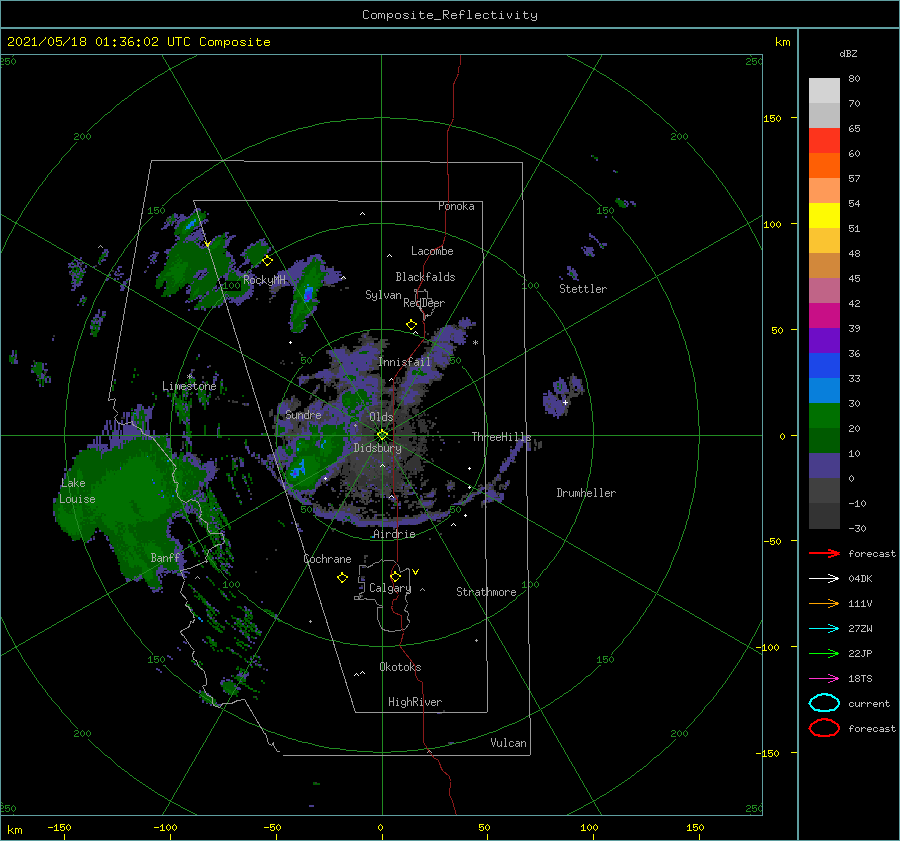Click the white 04DK arrow icon
900x841 pixels.
click(x=824, y=578)
